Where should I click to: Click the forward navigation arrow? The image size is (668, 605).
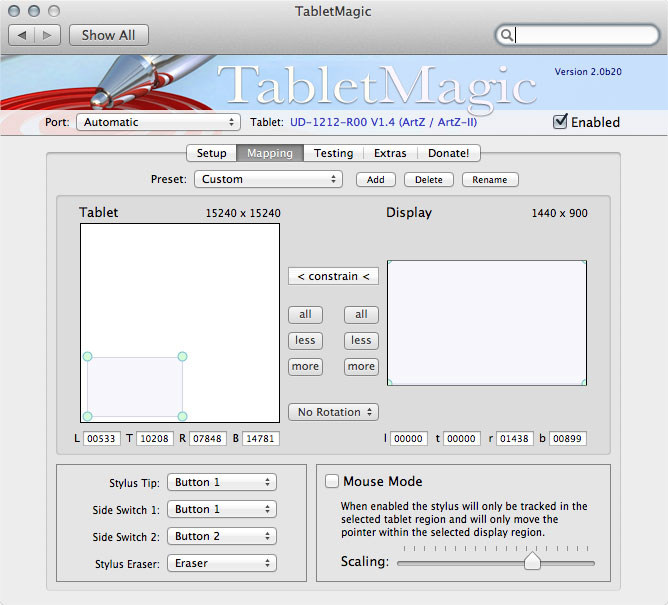pyautogui.click(x=47, y=35)
